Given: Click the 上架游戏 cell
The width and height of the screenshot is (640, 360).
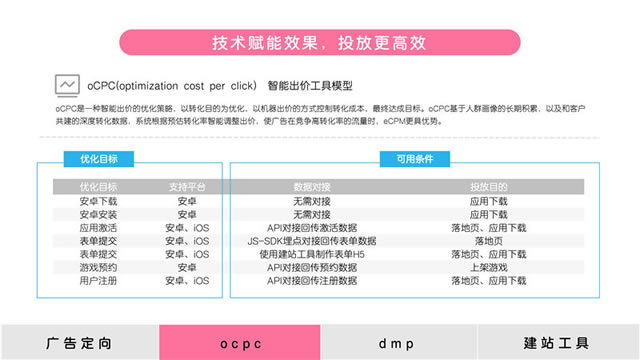Looking at the screenshot, I should [x=489, y=267].
